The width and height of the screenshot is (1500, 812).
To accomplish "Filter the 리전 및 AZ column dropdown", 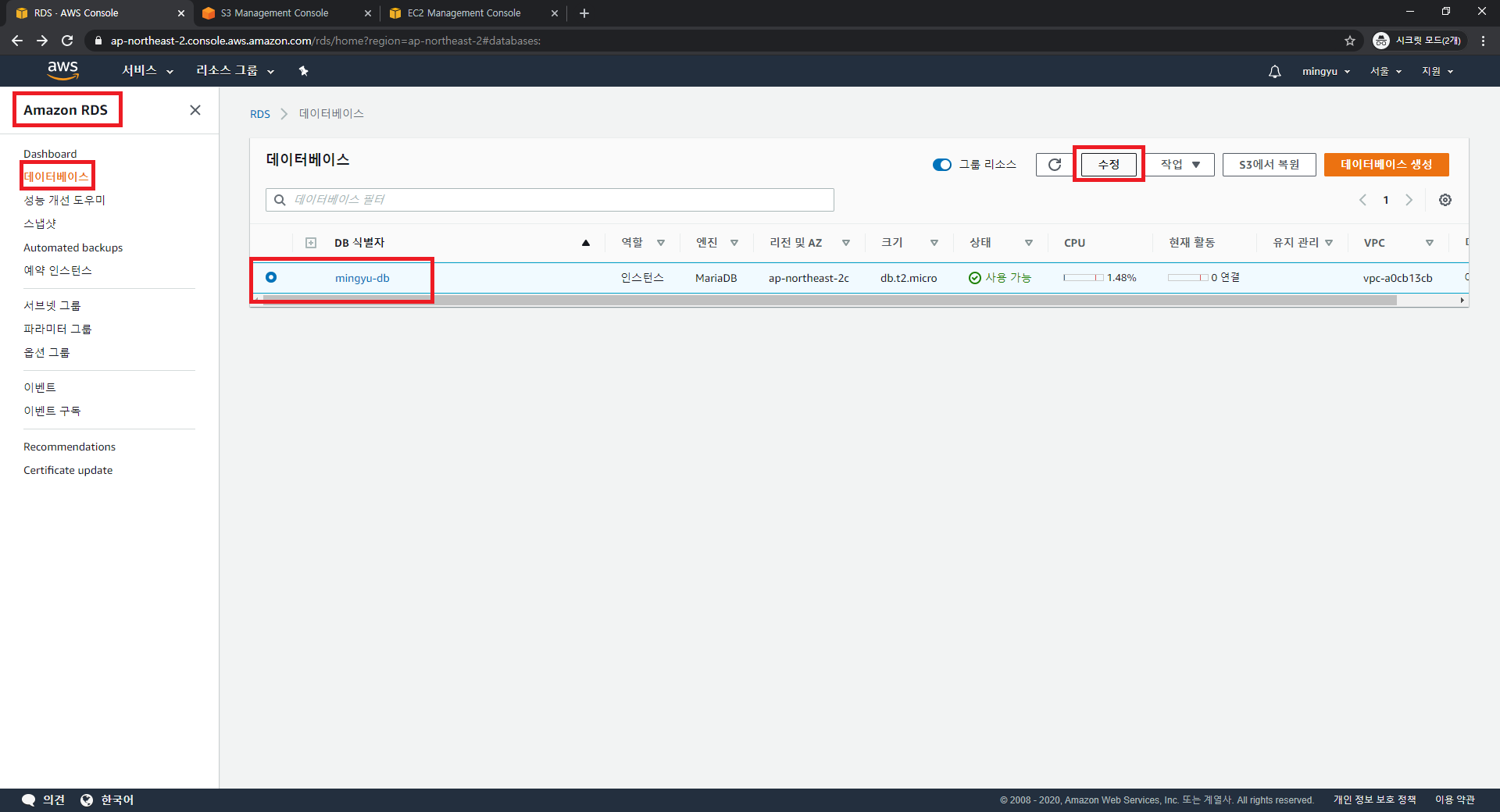I will 846,243.
